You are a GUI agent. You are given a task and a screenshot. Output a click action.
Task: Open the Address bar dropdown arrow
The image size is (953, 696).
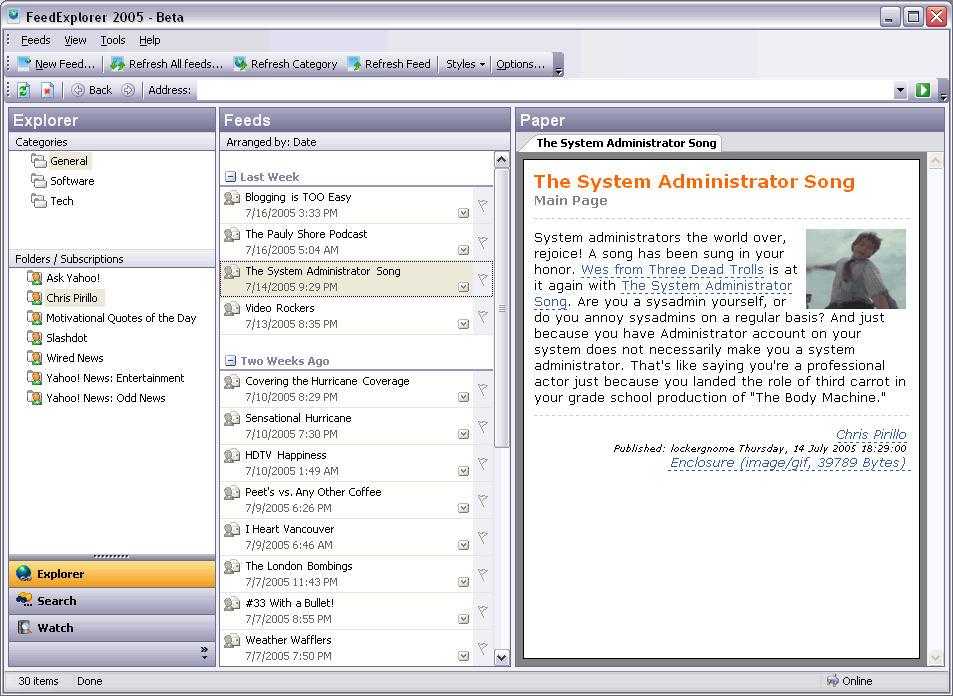click(900, 91)
